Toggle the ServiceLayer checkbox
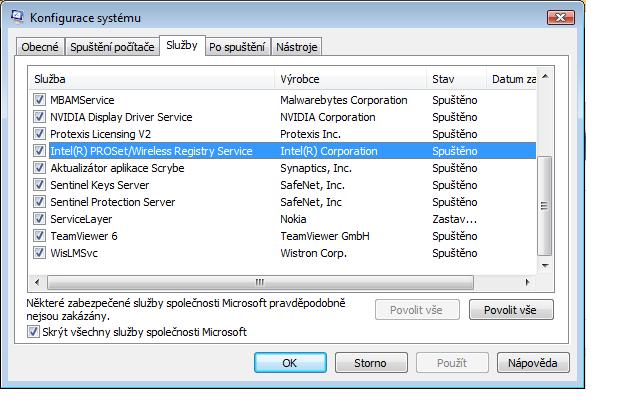The width and height of the screenshot is (640, 400). 39,219
